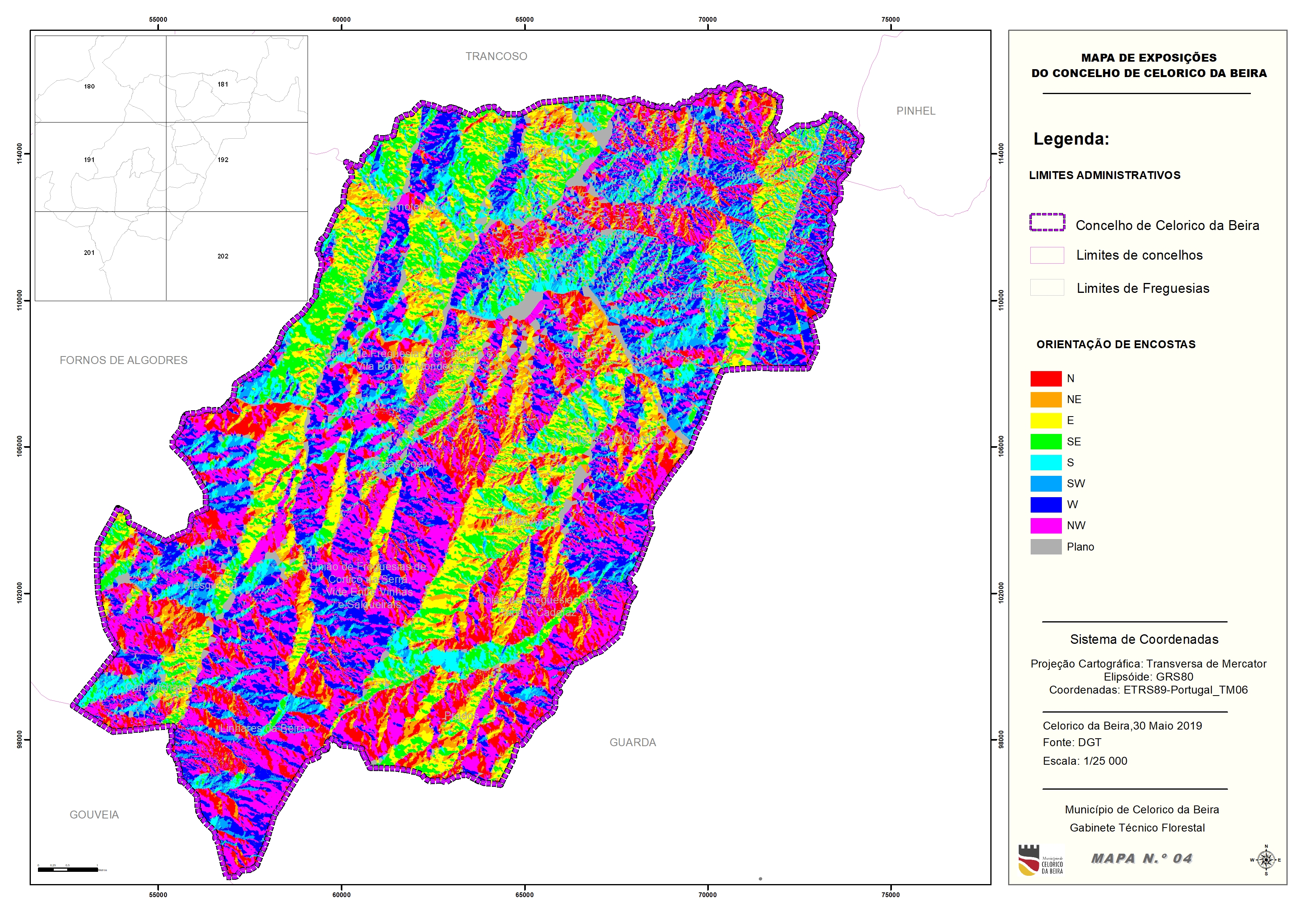Click the 'Plano' legend label
Screen dimensions: 1307x924
point(1080,547)
